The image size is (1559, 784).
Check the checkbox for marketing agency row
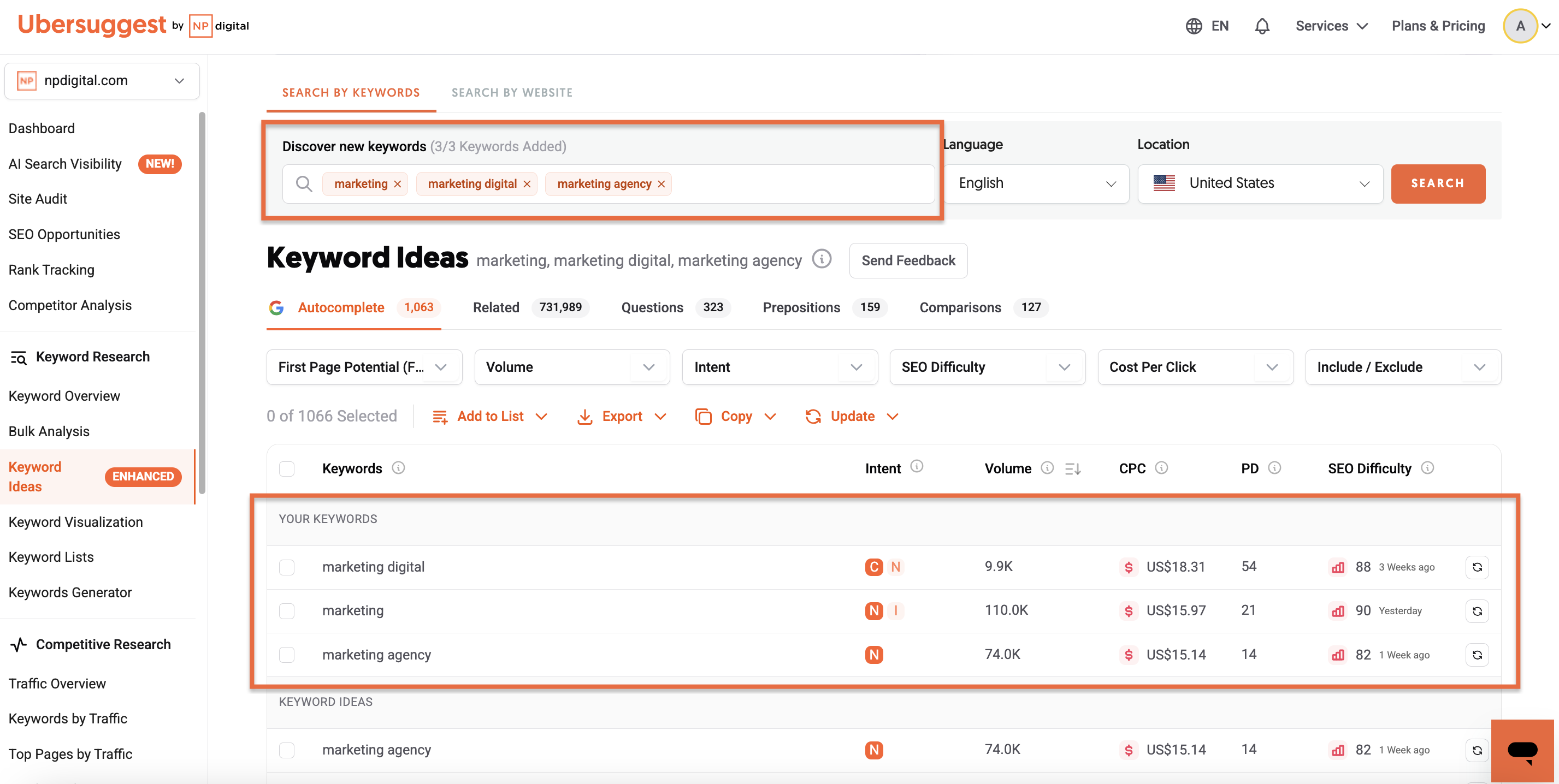click(x=287, y=654)
